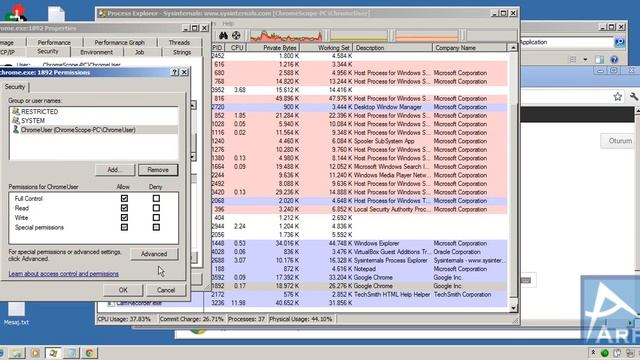Click Physical Usage: 44.10% in status bar
The height and width of the screenshot is (360, 640).
(x=301, y=319)
